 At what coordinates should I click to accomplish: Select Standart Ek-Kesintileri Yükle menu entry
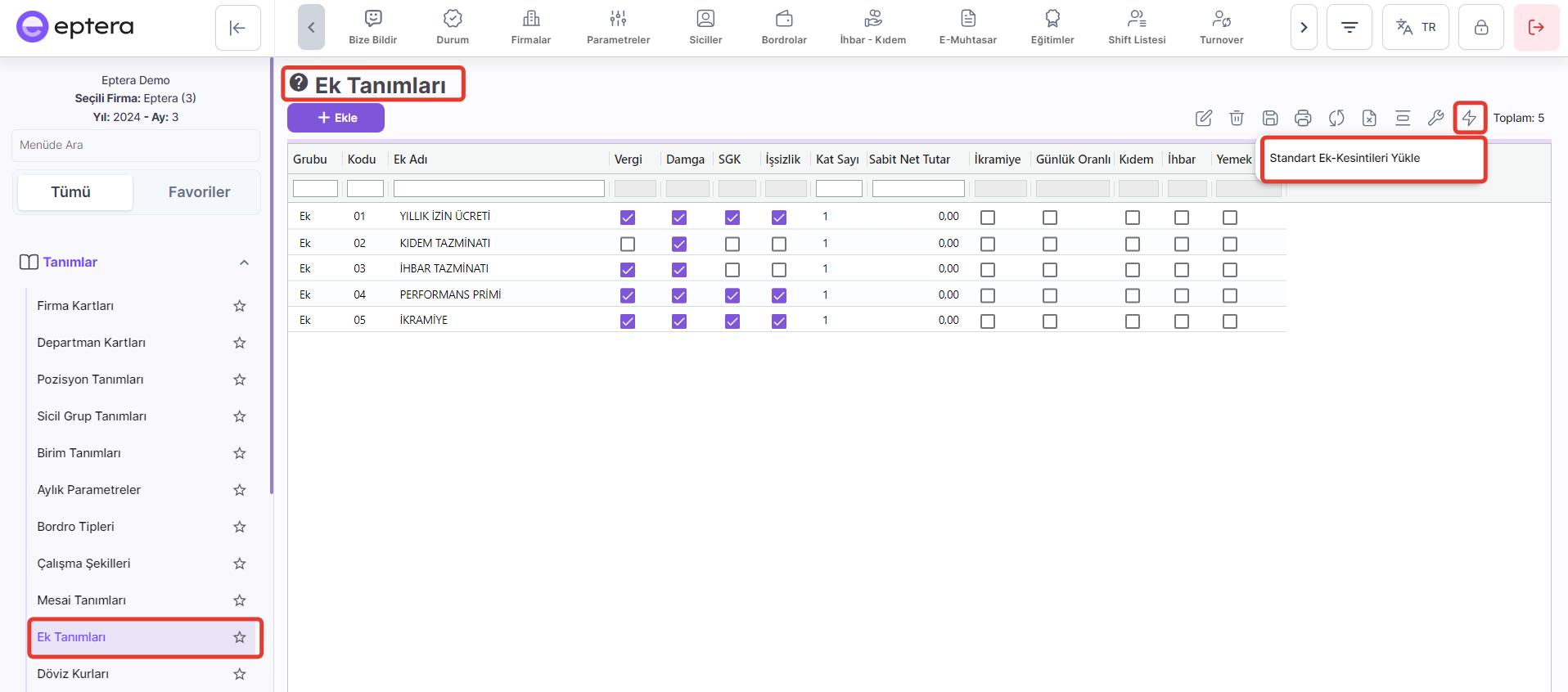(1345, 159)
